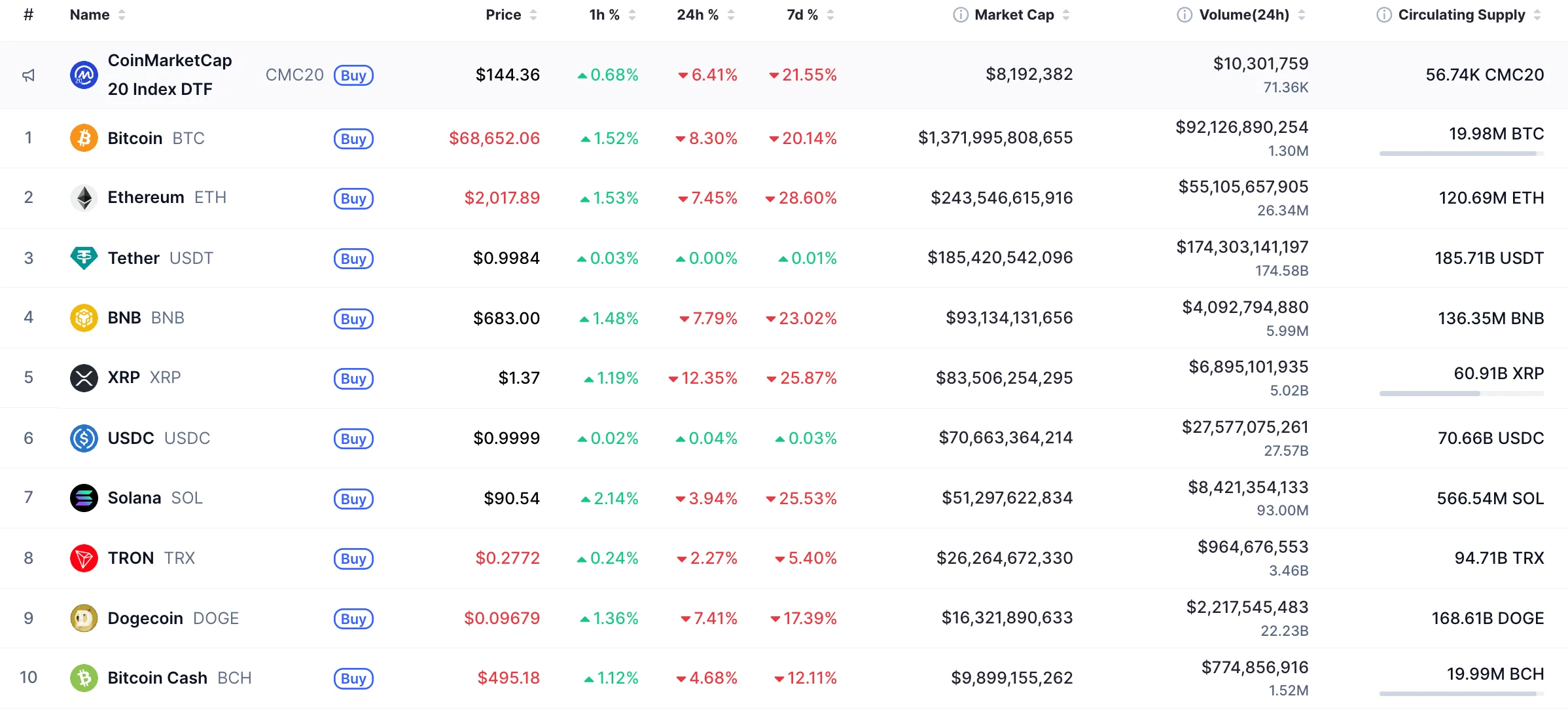This screenshot has height=719, width=1568.
Task: Click the BNB yellow logo icon
Action: click(x=84, y=318)
